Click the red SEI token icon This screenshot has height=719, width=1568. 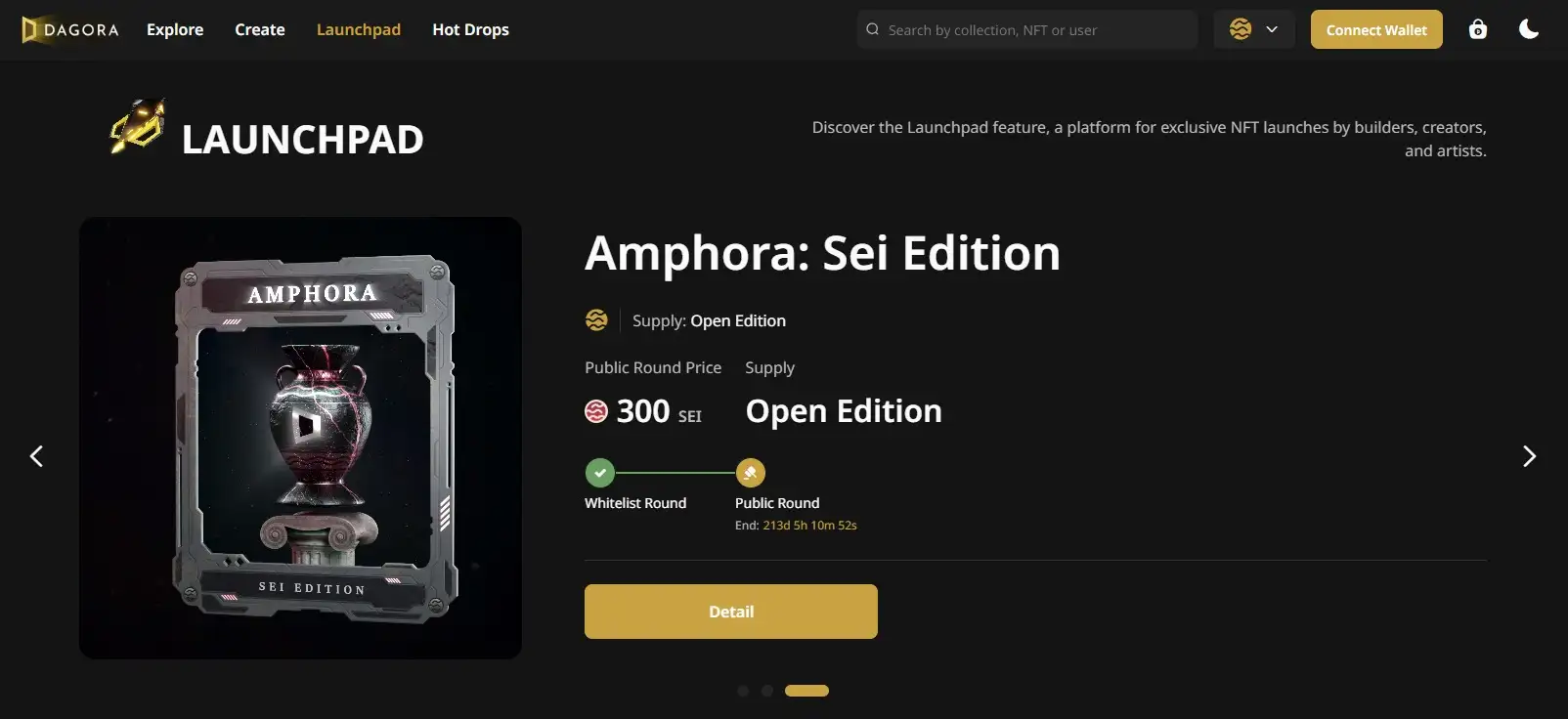point(596,411)
